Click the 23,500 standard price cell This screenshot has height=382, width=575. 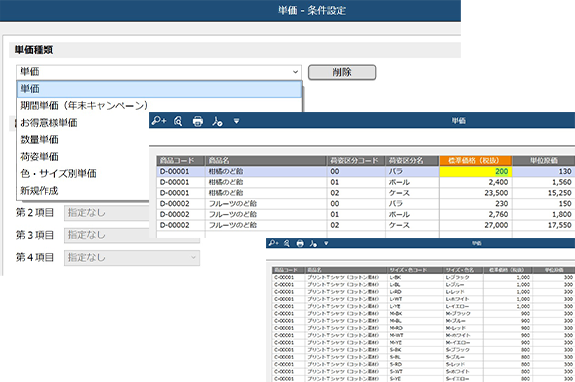(476, 193)
